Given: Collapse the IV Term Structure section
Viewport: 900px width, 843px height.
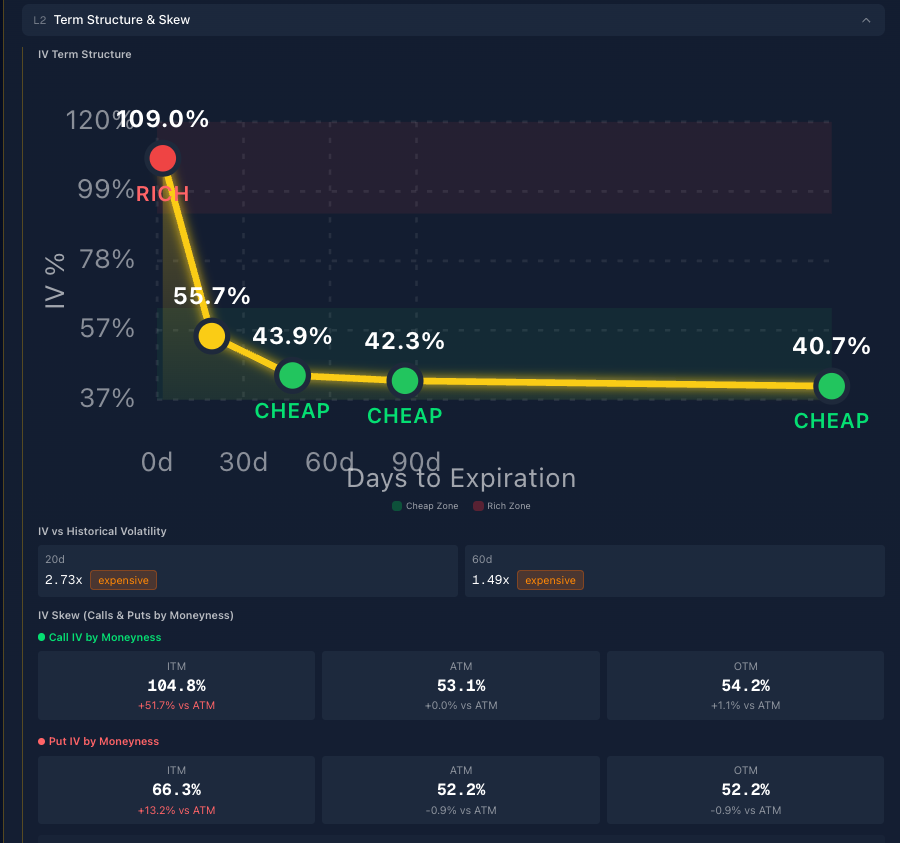Looking at the screenshot, I should click(84, 54).
